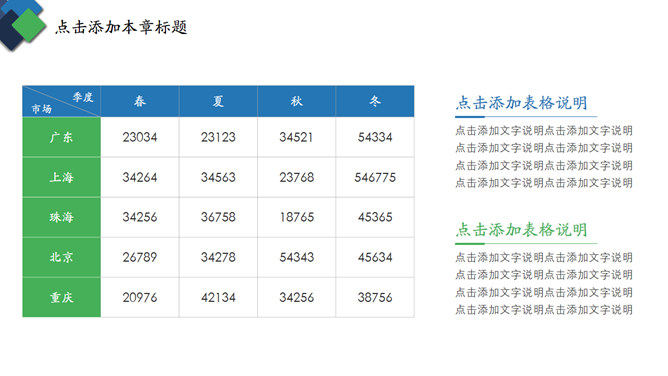Click cell value 54343

pos(297,257)
